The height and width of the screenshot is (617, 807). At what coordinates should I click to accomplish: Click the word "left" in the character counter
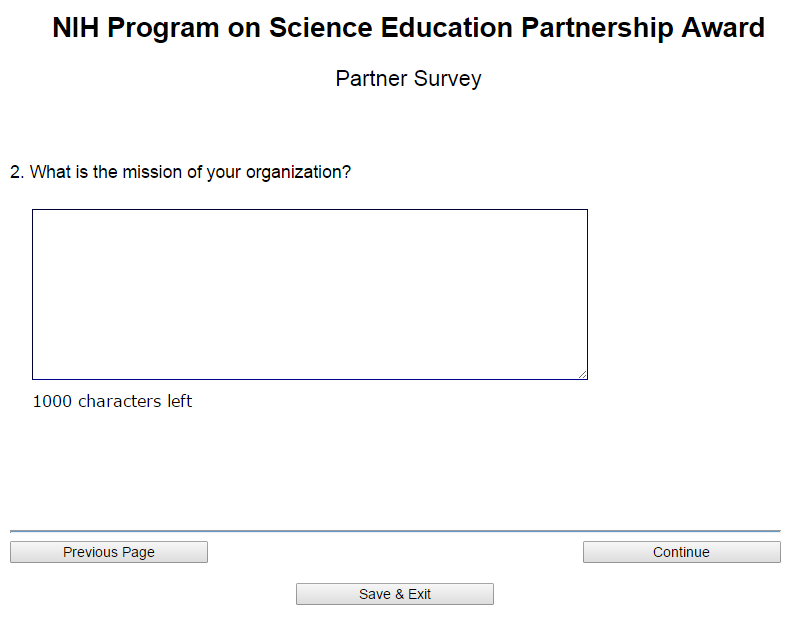coord(179,402)
